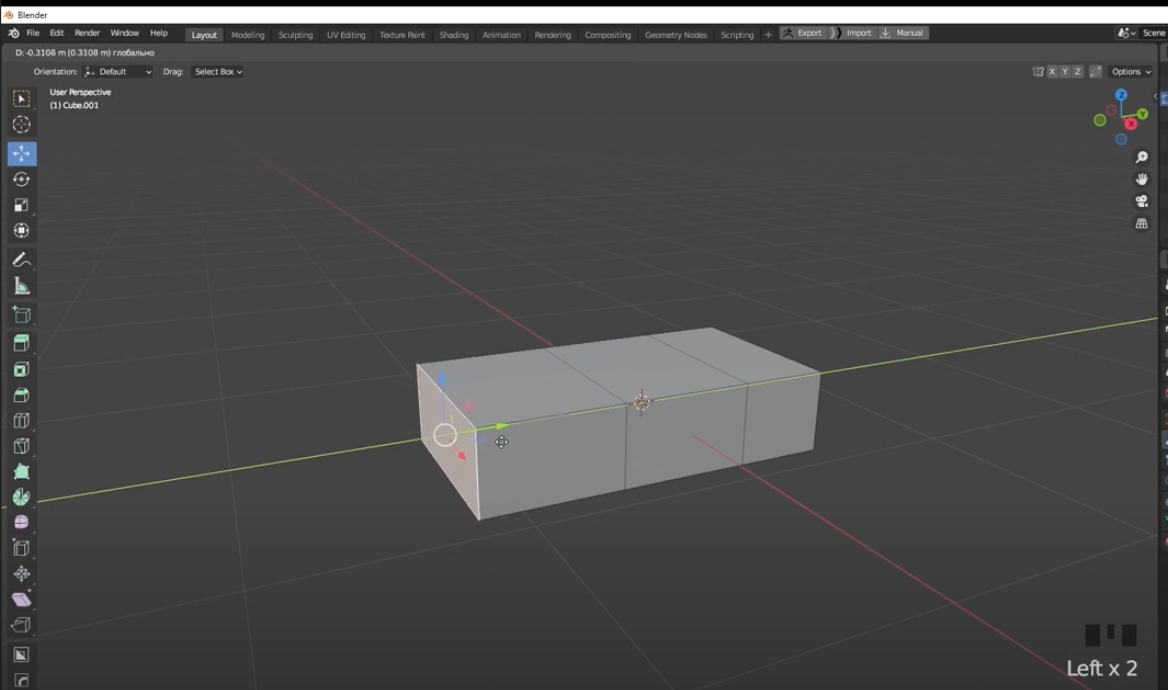Choose the Add Cube tool
The image size is (1168, 690).
click(x=21, y=315)
